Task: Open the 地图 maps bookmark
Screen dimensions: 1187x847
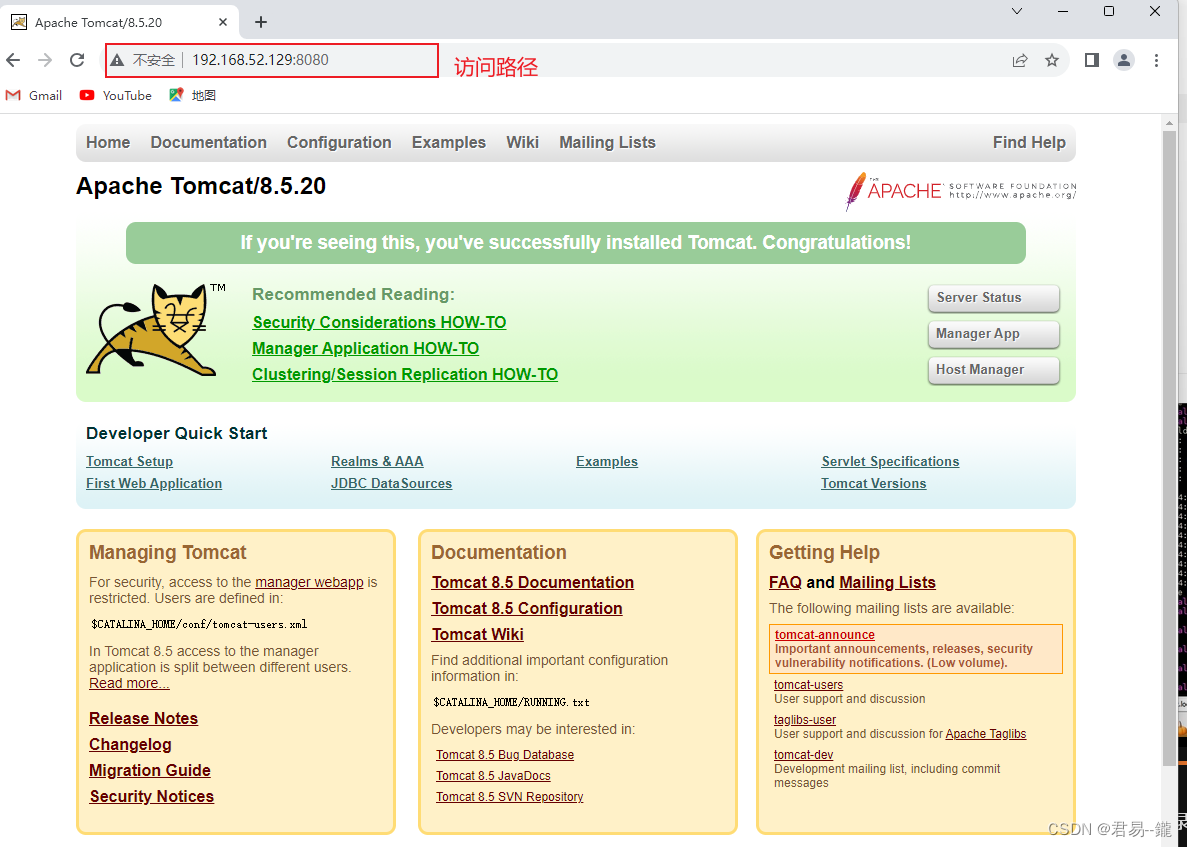Action: point(193,95)
